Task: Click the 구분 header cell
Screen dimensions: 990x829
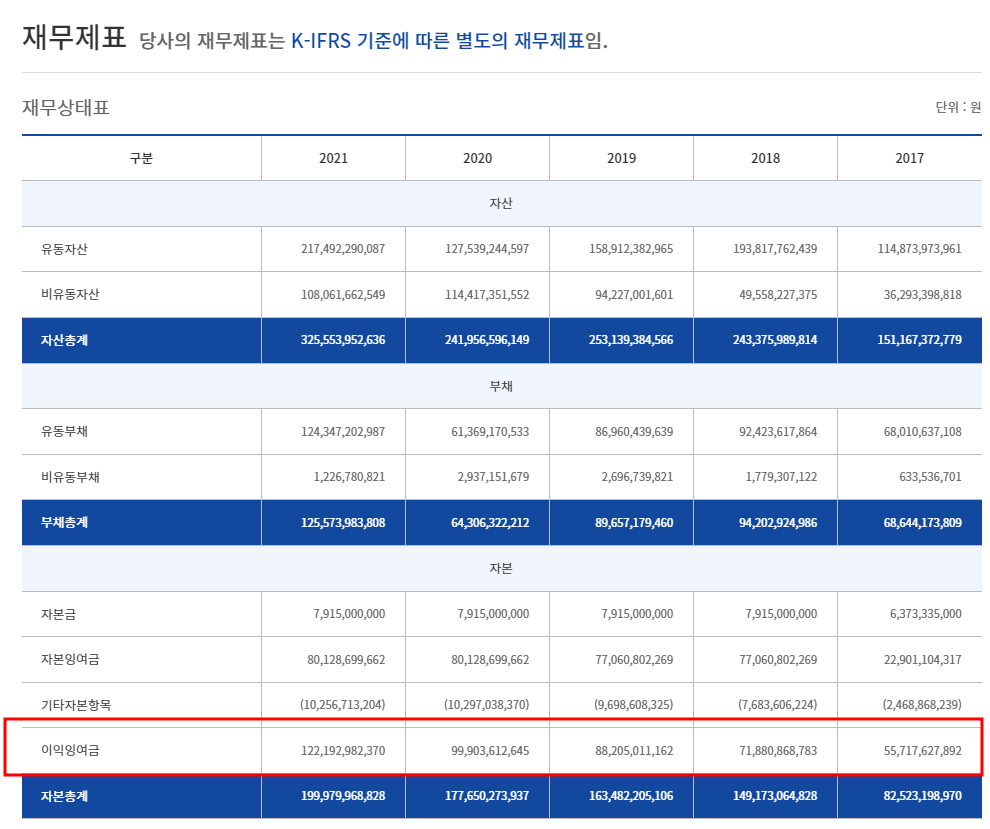Action: point(141,158)
